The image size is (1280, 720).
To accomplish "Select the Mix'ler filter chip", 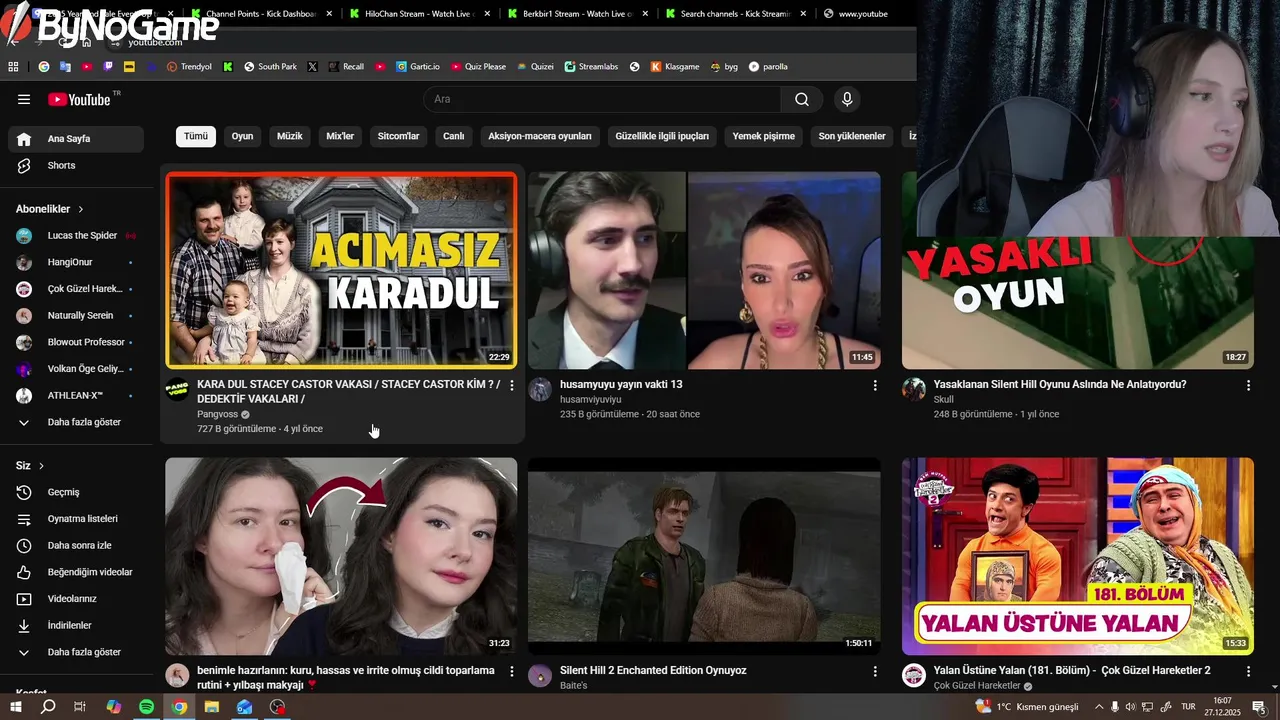I will [x=340, y=136].
